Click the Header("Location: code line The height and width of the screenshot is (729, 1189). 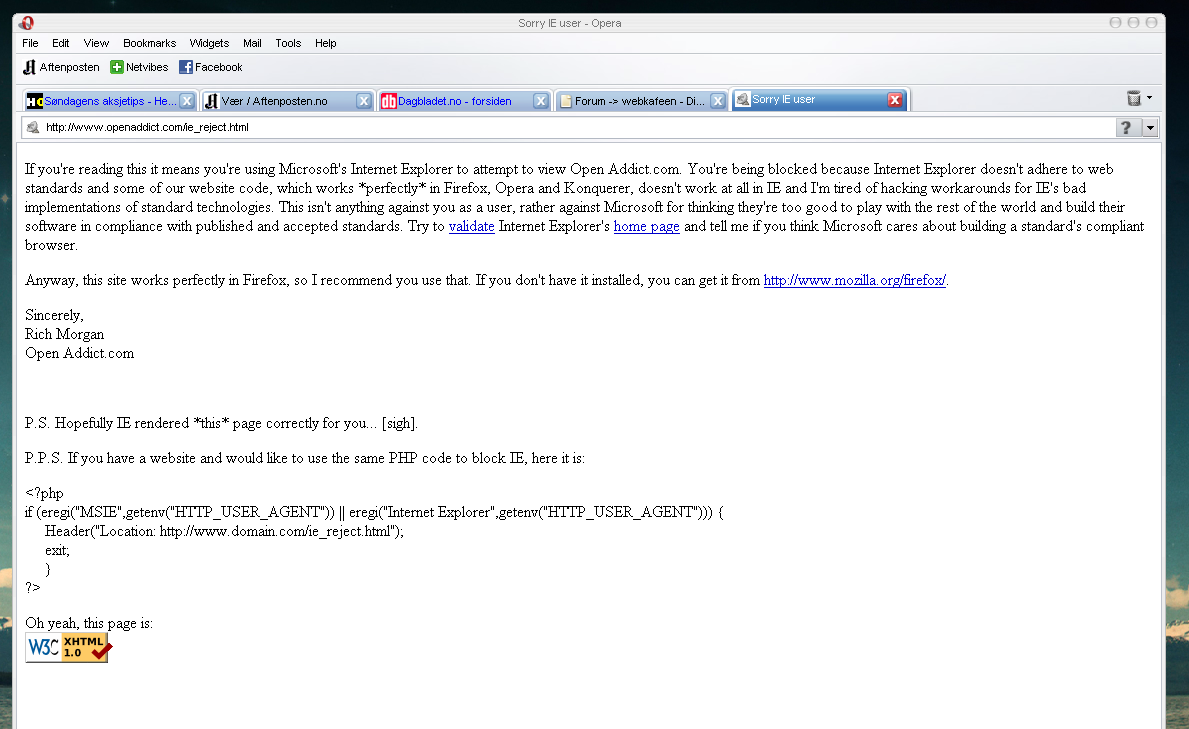point(224,531)
